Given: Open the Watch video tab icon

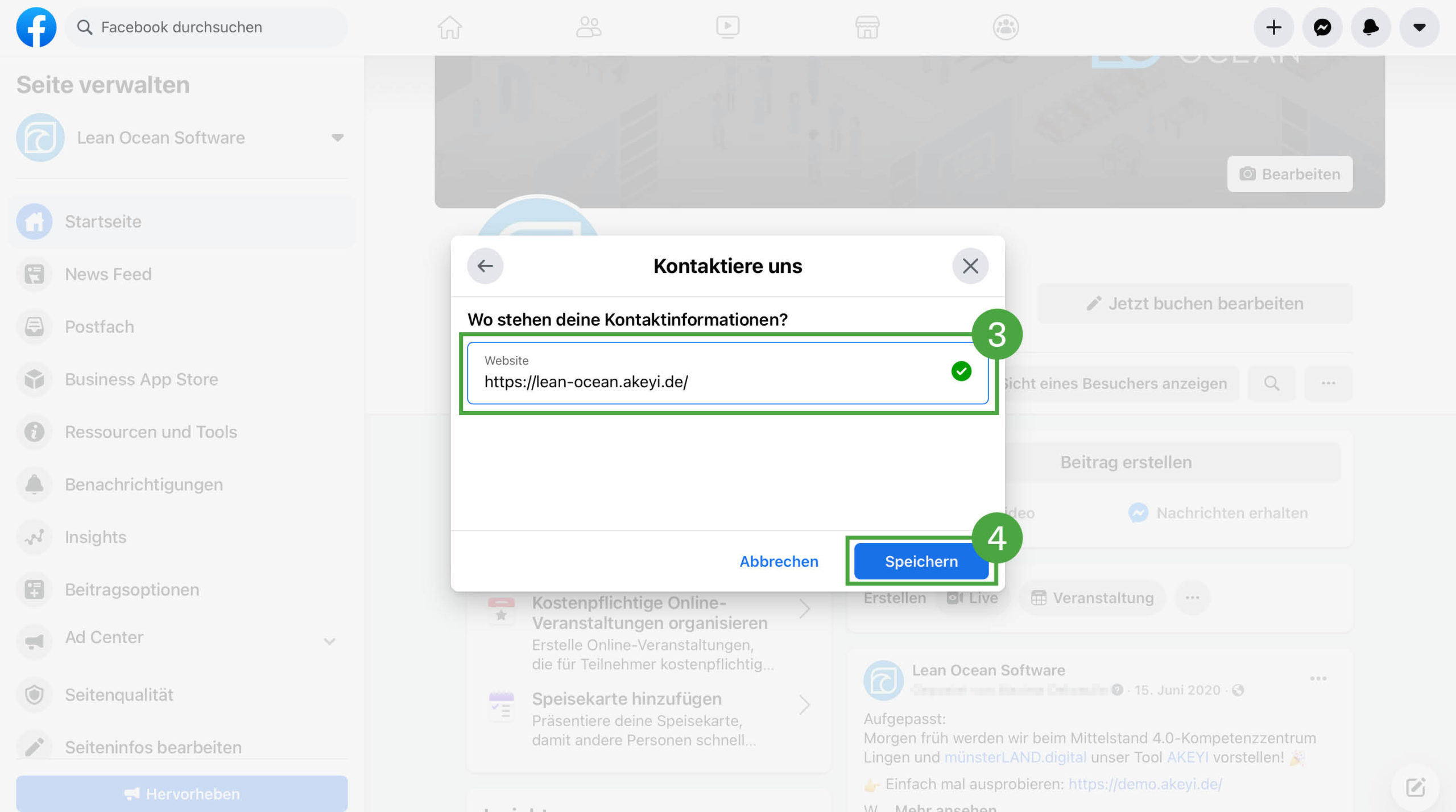Looking at the screenshot, I should (x=727, y=27).
